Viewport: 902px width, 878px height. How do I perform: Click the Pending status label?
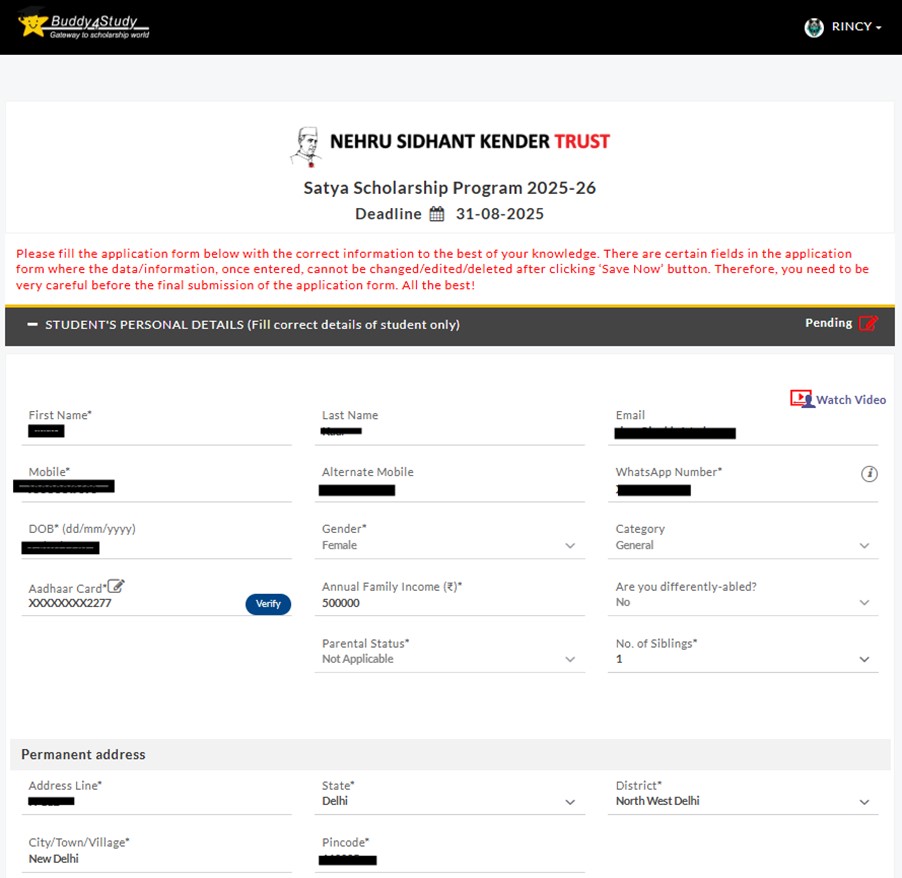pos(828,323)
